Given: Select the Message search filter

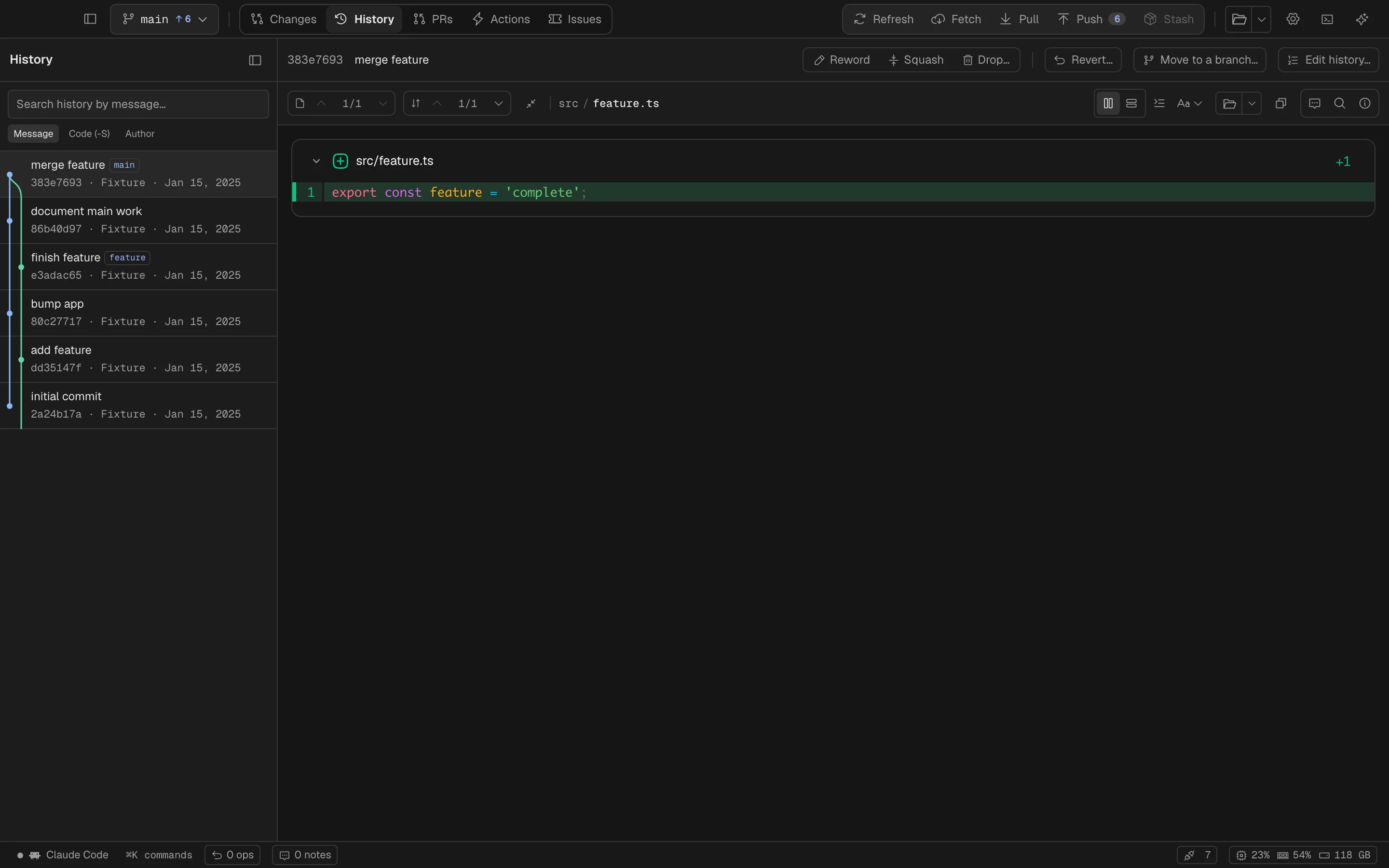Looking at the screenshot, I should click(33, 134).
